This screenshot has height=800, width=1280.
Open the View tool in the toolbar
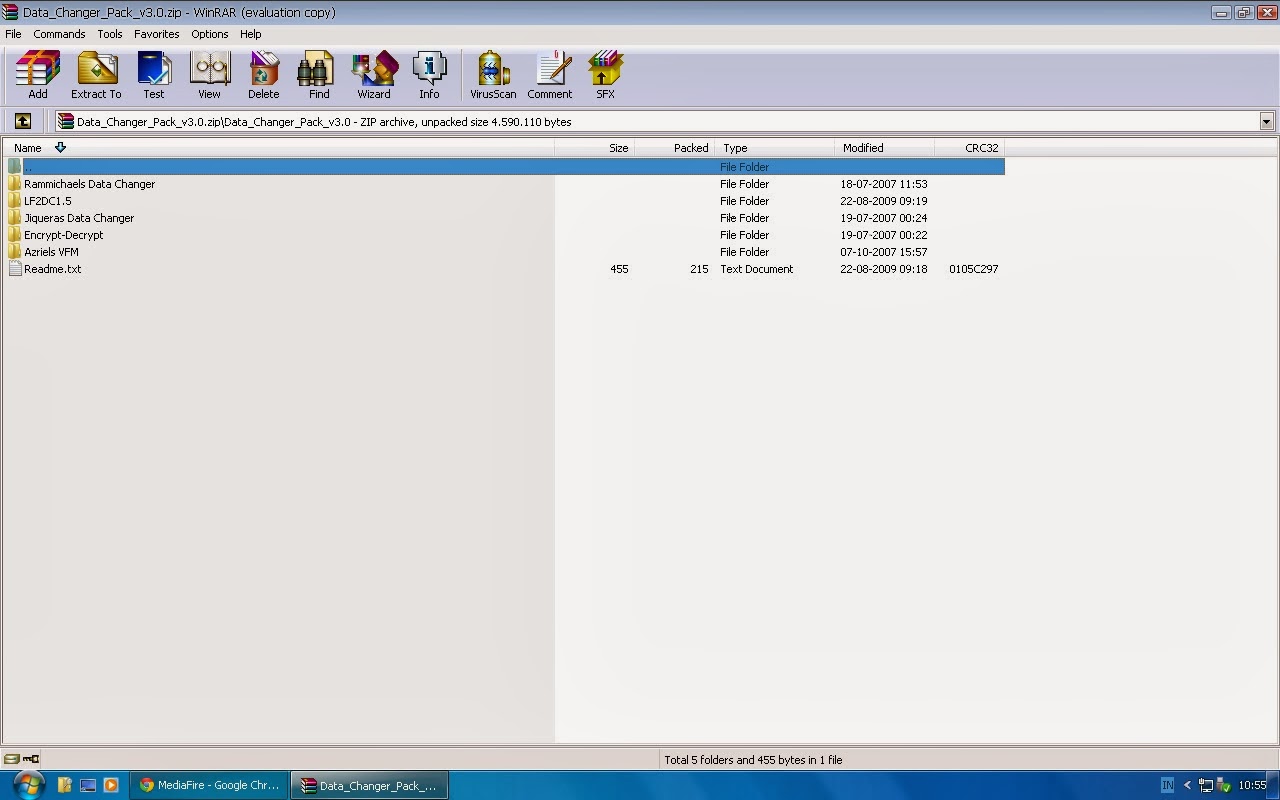(x=209, y=76)
